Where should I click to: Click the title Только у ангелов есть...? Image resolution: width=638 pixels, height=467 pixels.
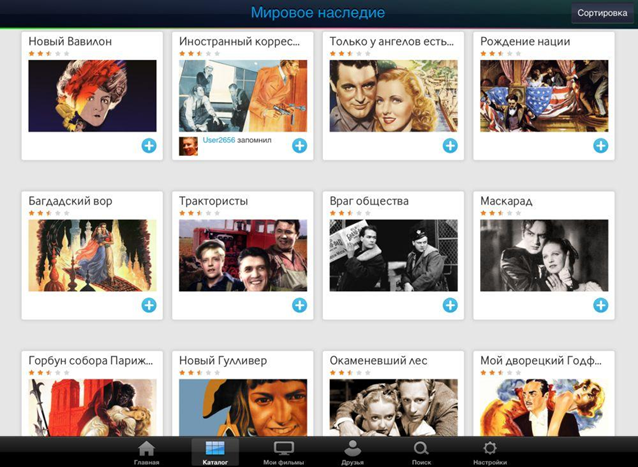point(391,41)
